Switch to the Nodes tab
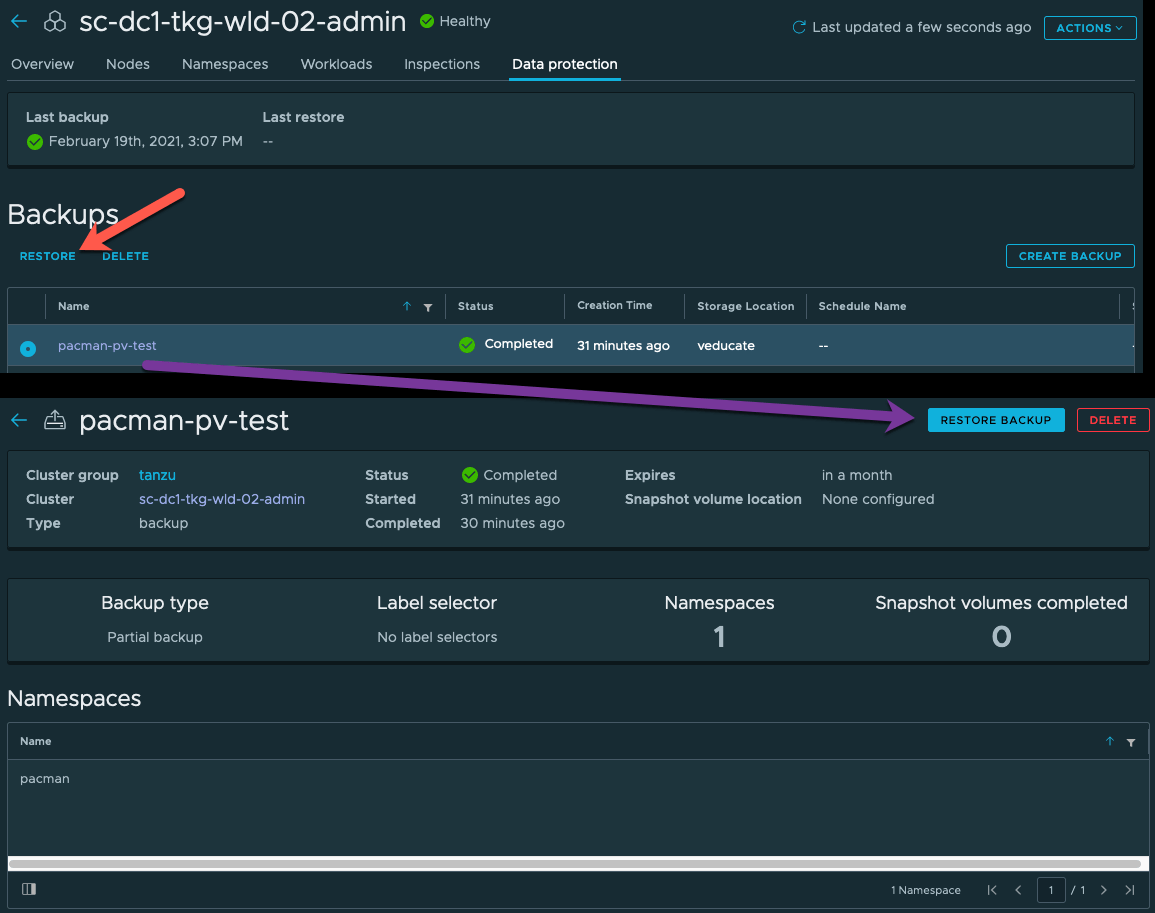 (x=127, y=64)
